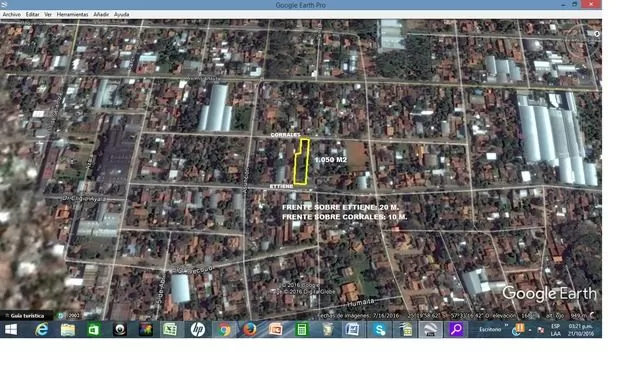Open the Ayuda menu
640x377 pixels.
[x=122, y=14]
